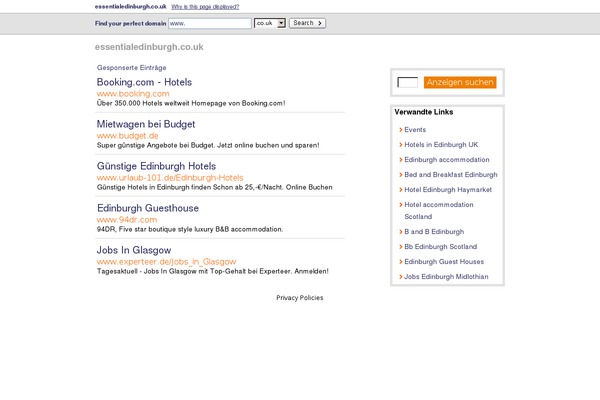600x400 pixels.
Task: Visit the www.urlaub-101.de/Edinburgh-Hotels link
Action: coord(170,178)
